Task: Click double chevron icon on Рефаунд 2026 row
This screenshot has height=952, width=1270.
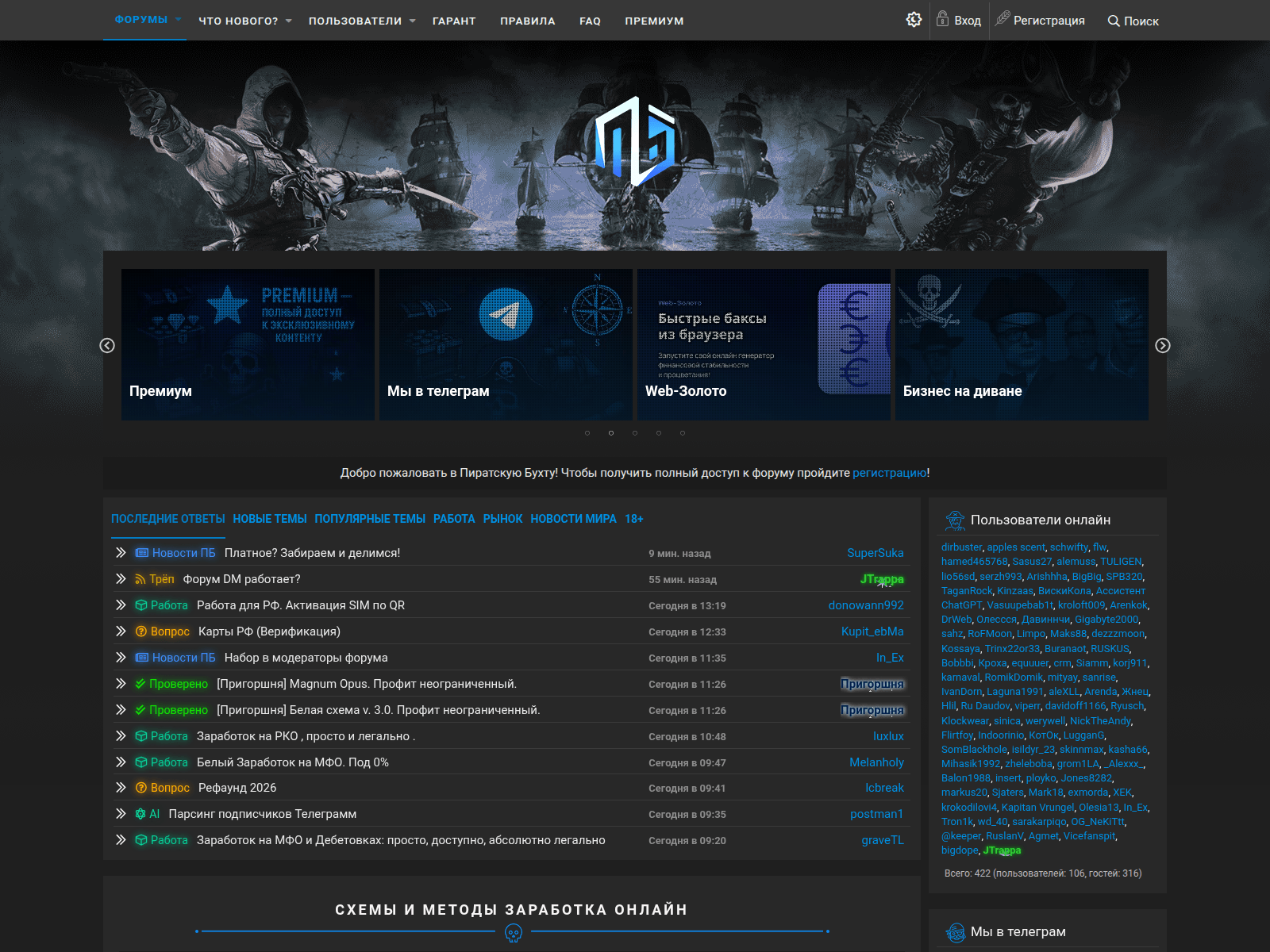Action: coord(121,788)
